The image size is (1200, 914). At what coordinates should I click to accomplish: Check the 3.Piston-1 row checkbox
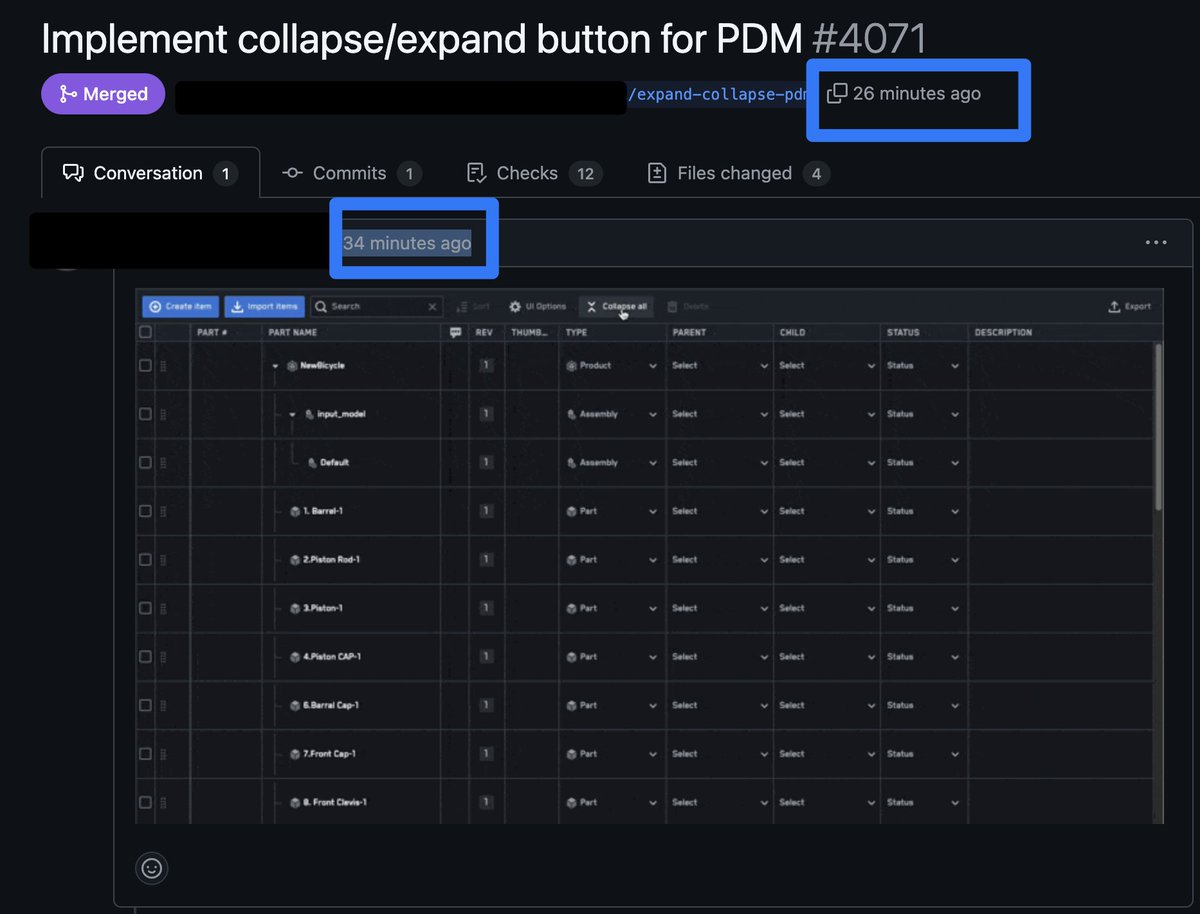coord(145,608)
